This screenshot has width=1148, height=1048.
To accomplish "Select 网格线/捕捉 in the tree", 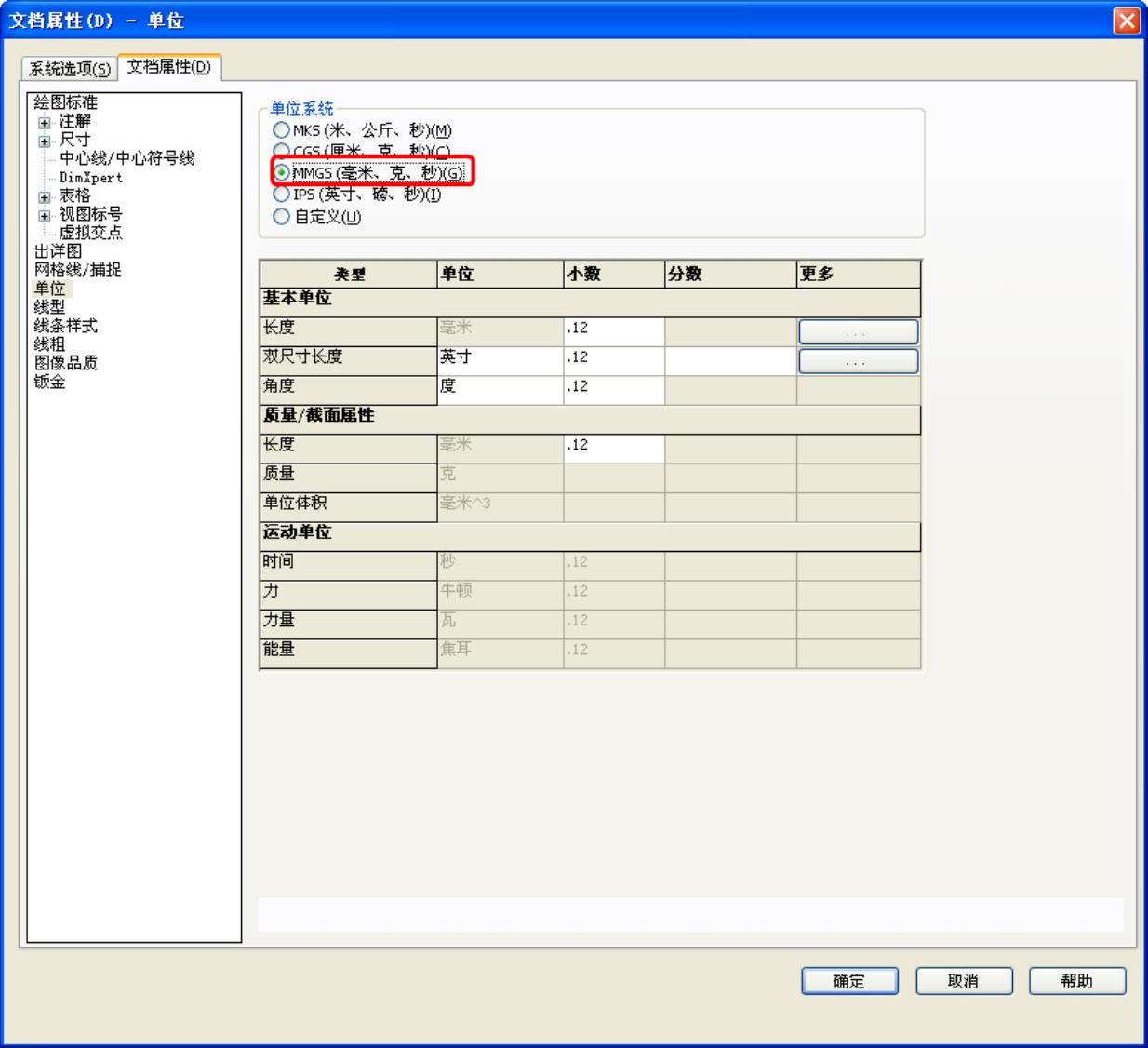I will [x=77, y=270].
